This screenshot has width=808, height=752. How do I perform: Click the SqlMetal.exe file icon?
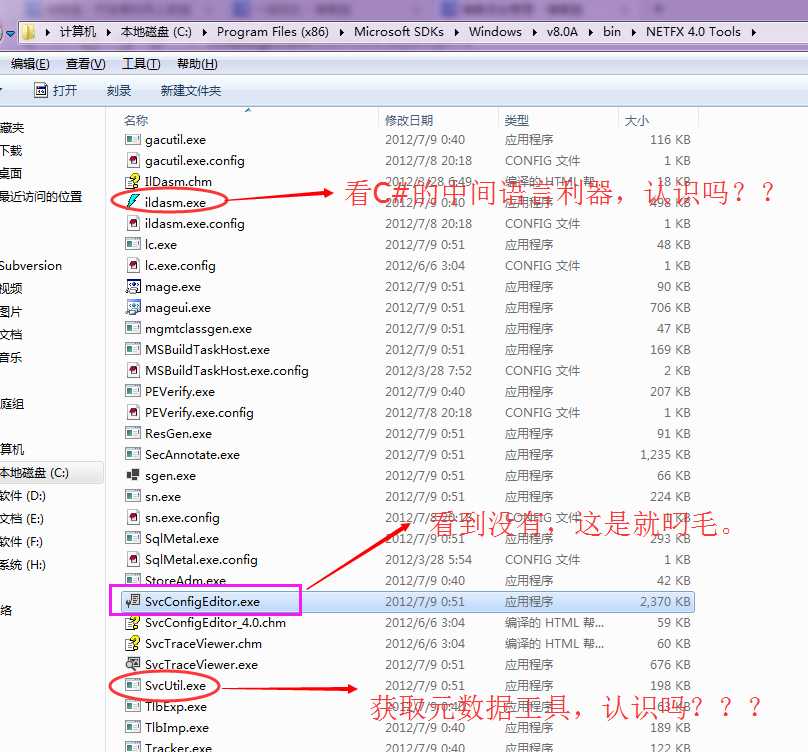(133, 539)
